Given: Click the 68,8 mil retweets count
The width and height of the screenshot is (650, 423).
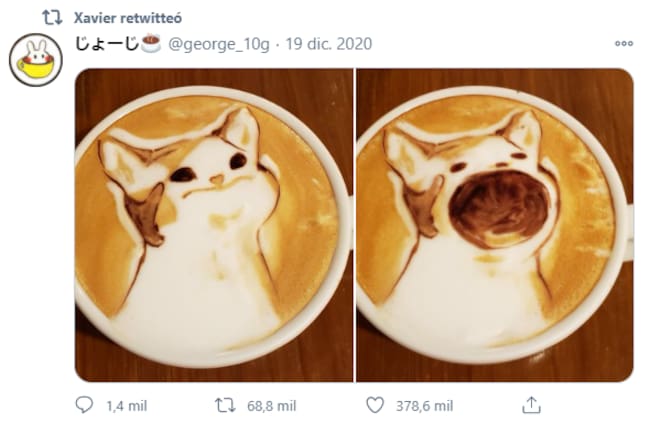Looking at the screenshot, I should click(x=272, y=406).
